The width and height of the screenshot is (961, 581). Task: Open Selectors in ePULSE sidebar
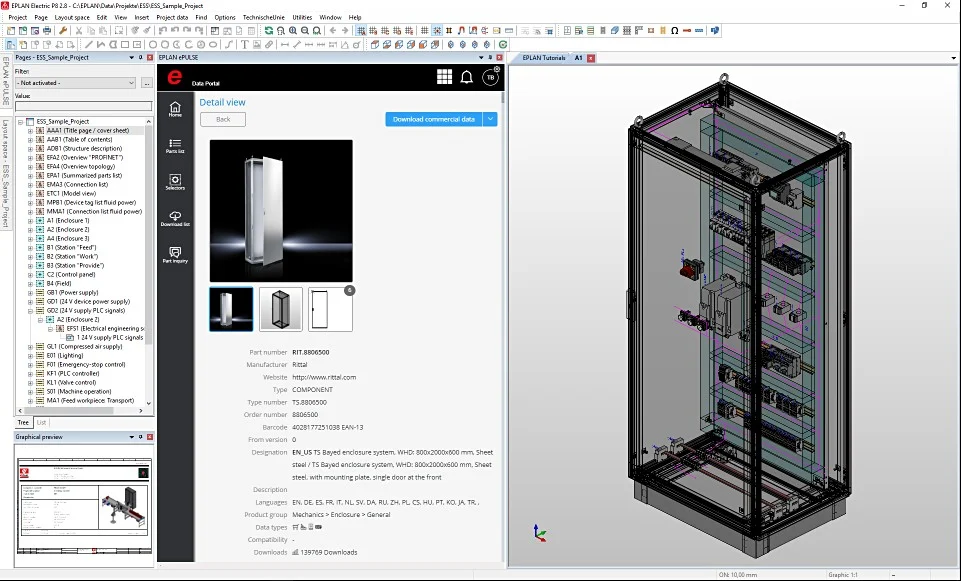click(175, 182)
